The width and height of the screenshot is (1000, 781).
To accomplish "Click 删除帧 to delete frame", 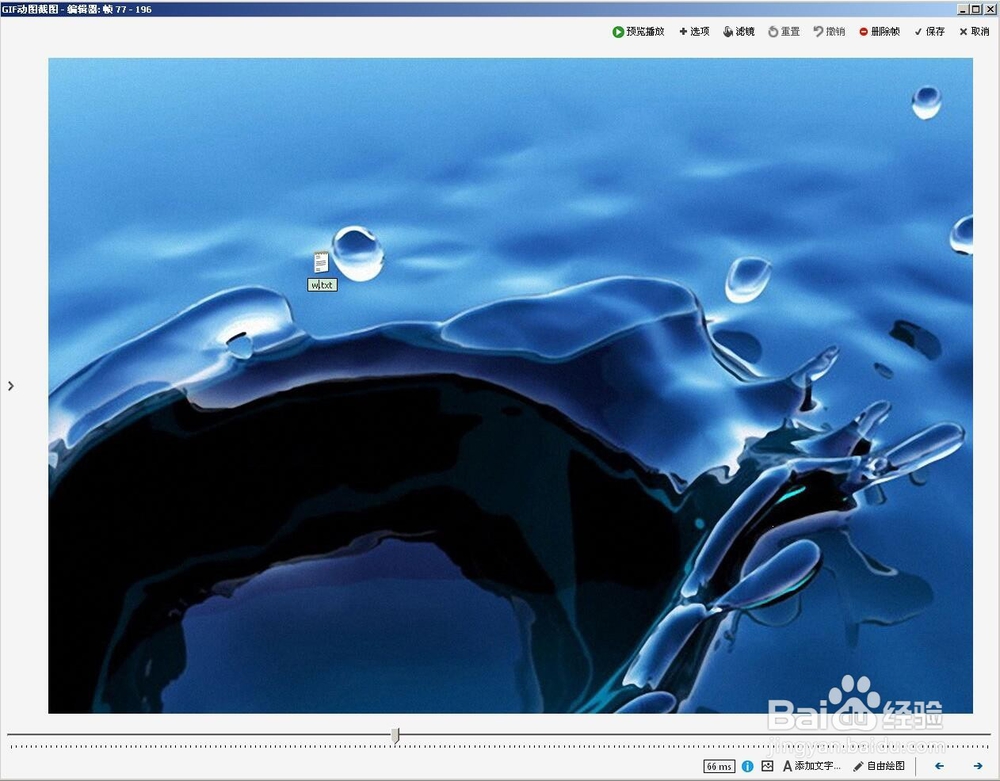I will [879, 31].
